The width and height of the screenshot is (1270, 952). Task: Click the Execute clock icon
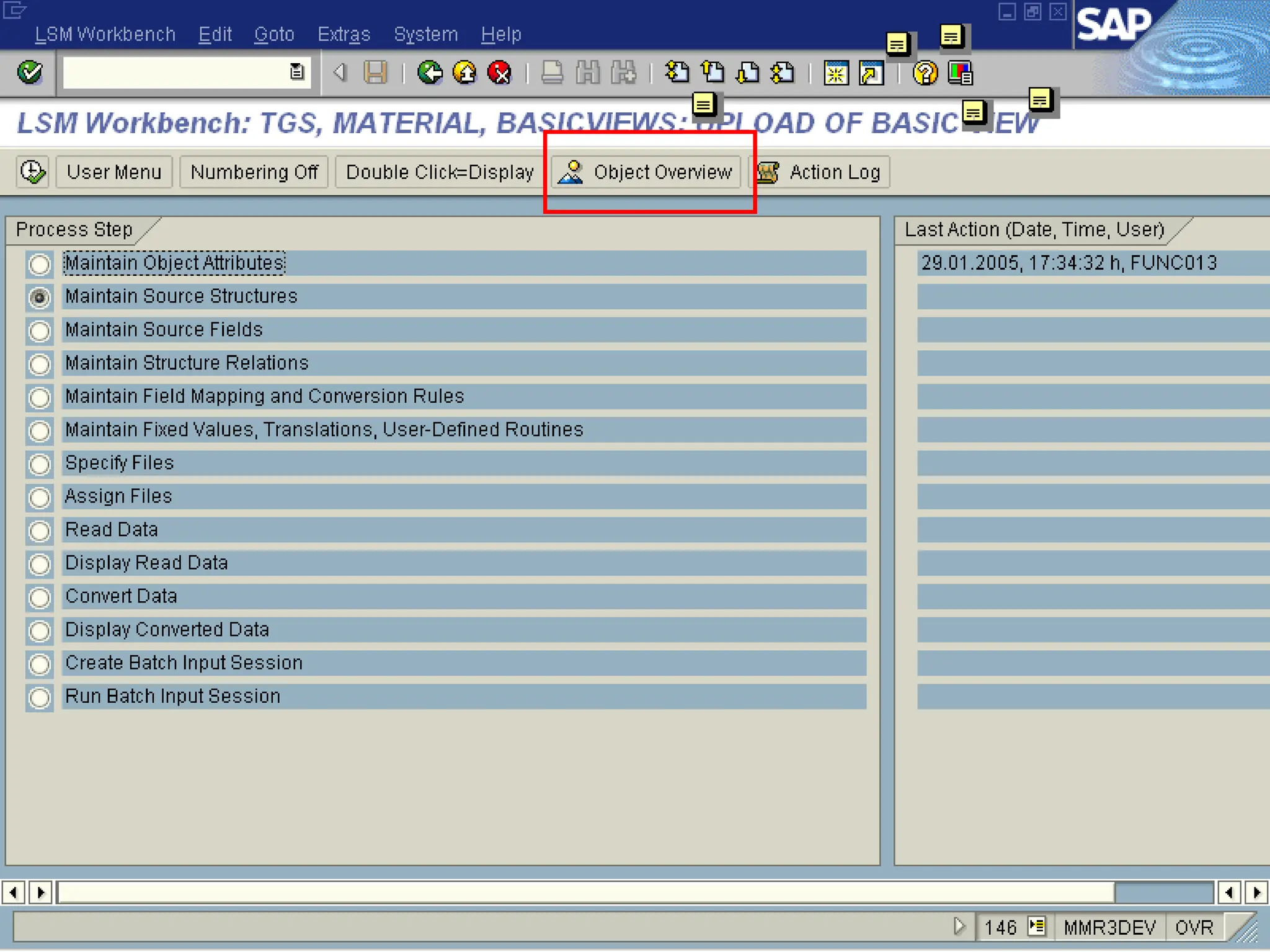click(32, 172)
